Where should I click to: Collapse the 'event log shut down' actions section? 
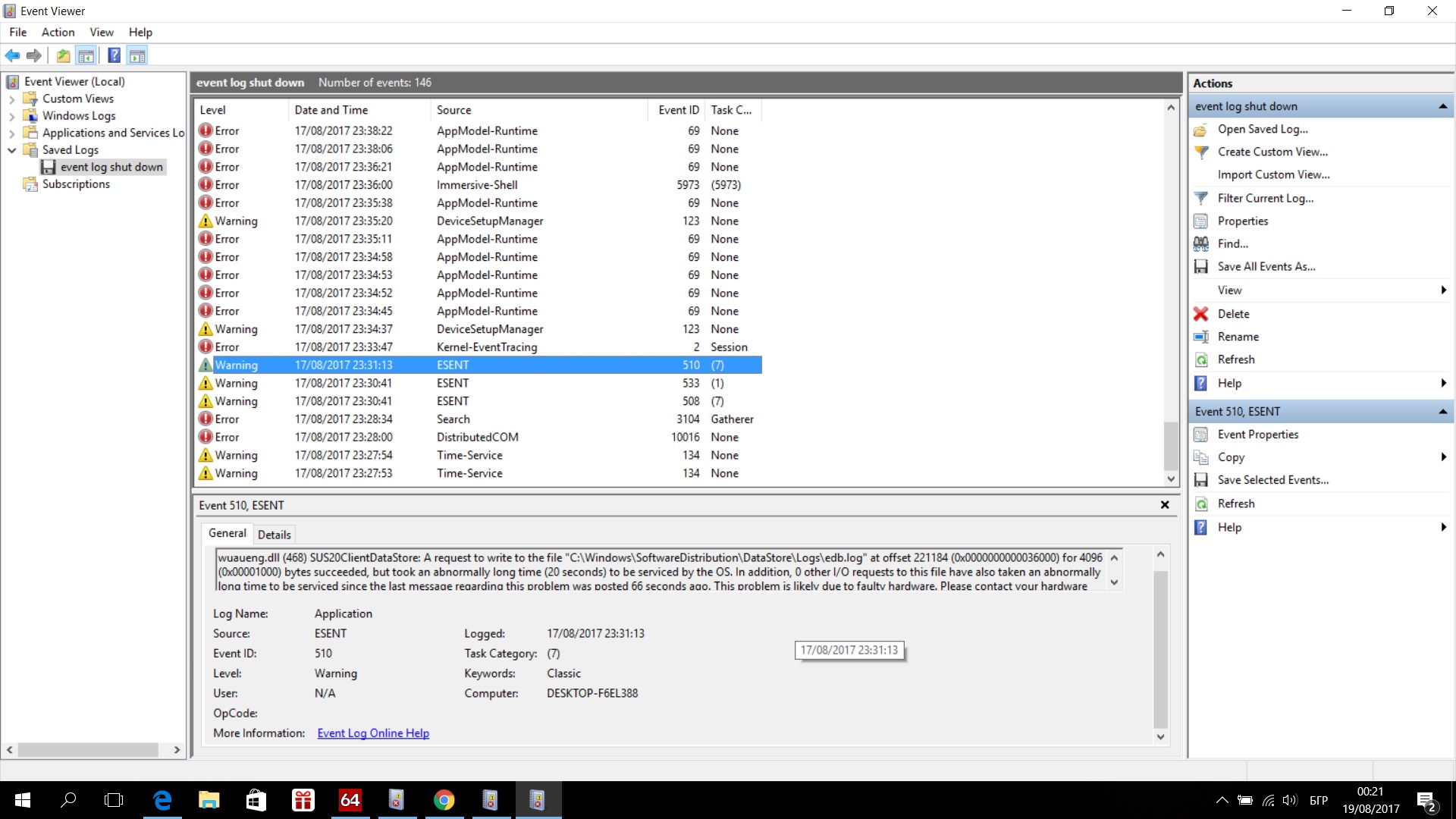click(1442, 106)
